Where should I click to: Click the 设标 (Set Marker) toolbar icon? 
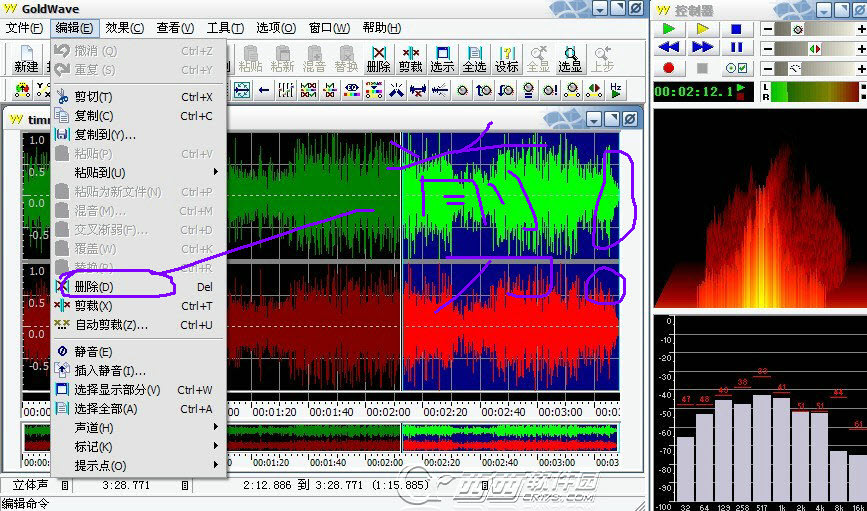tap(506, 58)
